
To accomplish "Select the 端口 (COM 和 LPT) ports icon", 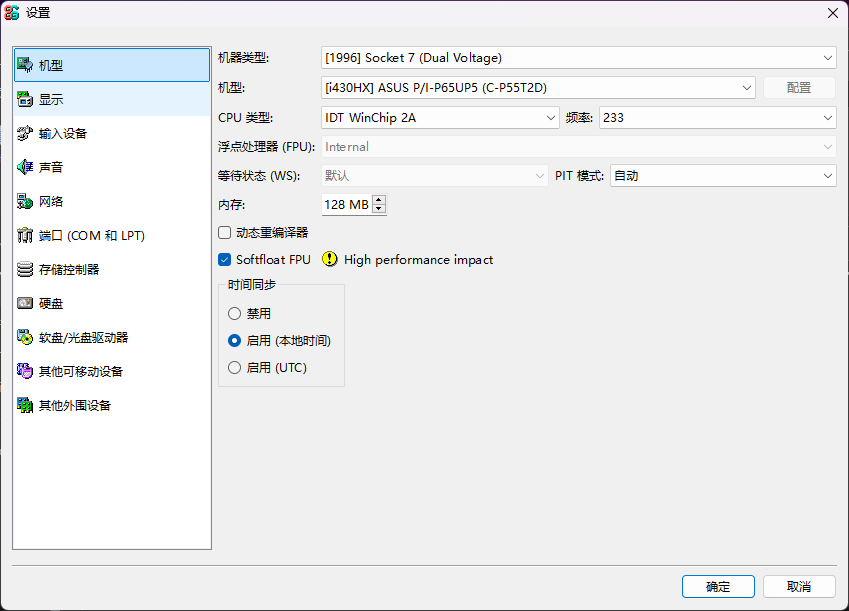I will point(25,235).
